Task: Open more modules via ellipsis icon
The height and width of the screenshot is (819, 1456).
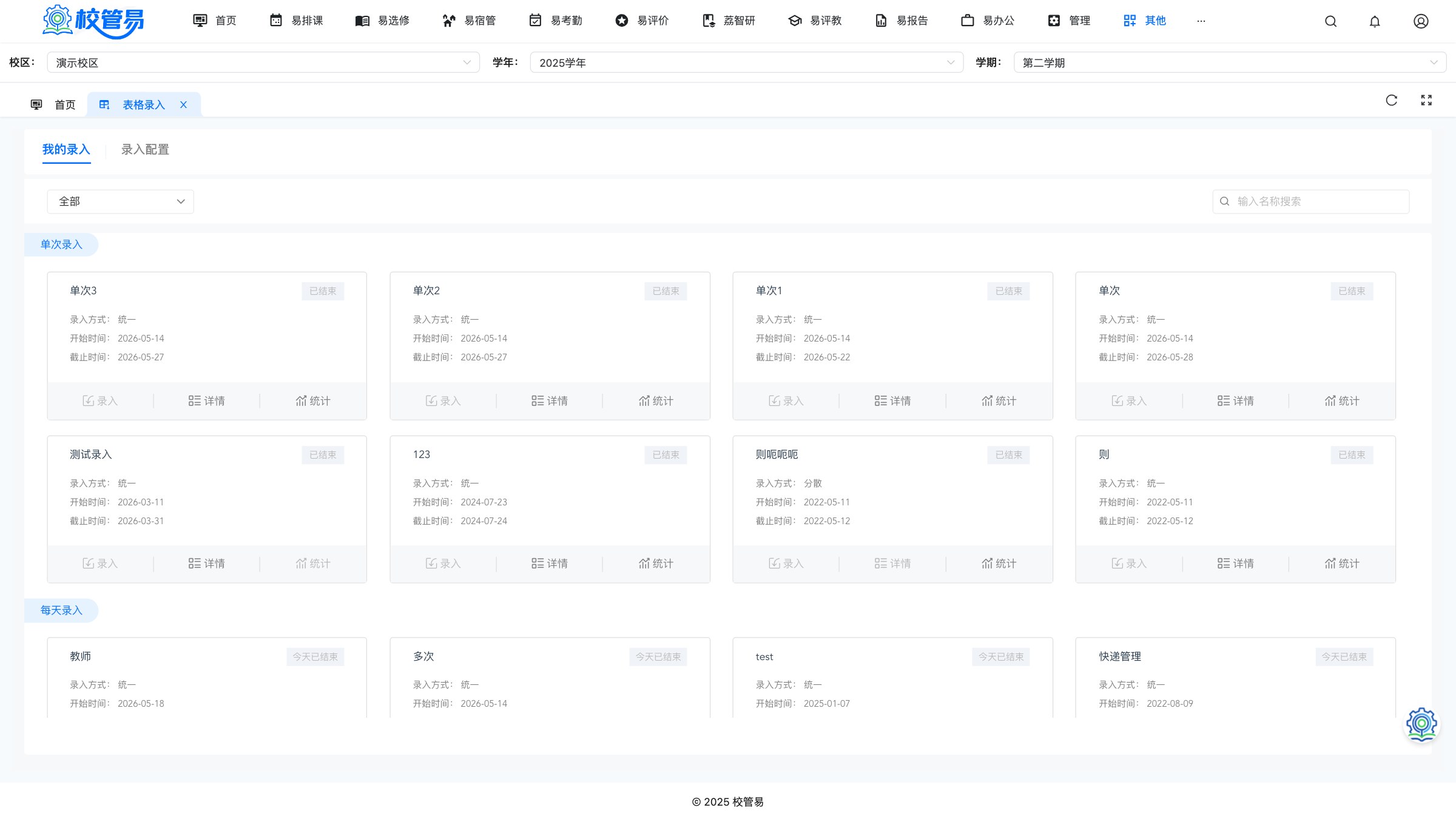Action: click(1201, 21)
